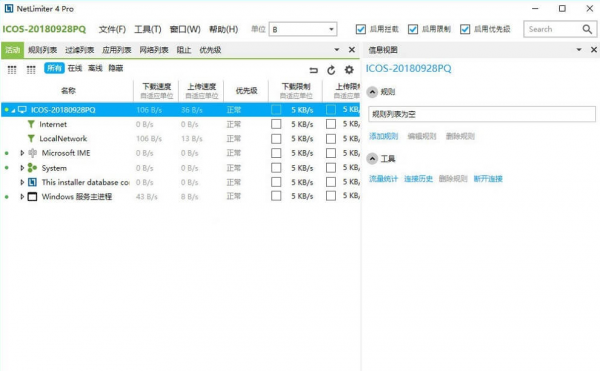Open the 工具(T) menu
This screenshot has height=371, width=600.
[x=148, y=29]
